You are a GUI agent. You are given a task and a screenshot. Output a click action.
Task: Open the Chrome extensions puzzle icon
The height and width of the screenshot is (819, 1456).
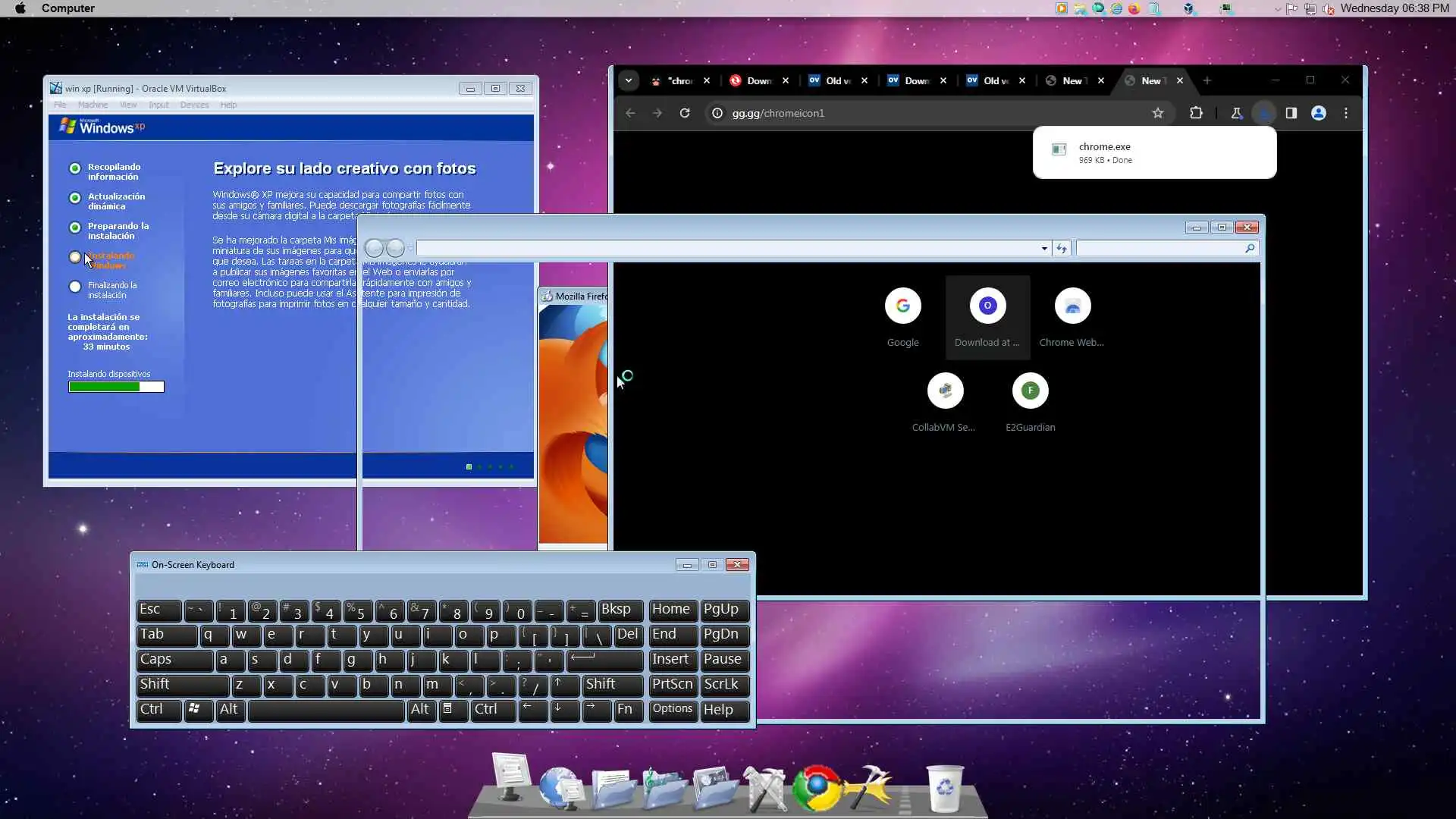point(1196,113)
